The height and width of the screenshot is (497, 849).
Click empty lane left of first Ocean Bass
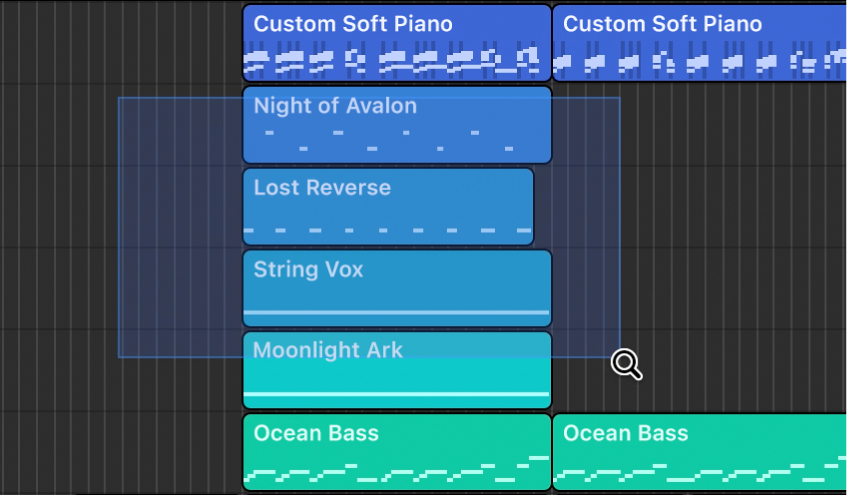click(120, 453)
